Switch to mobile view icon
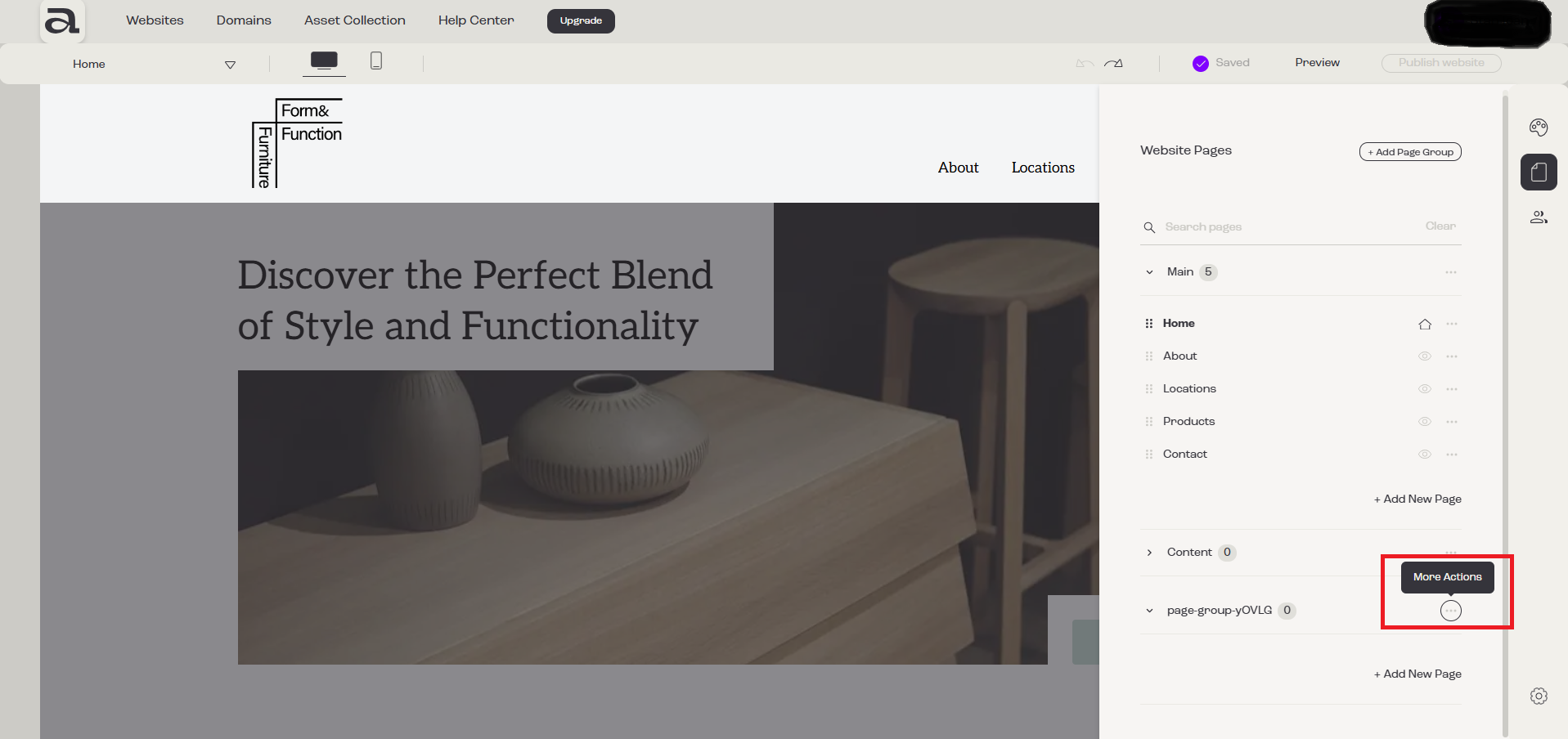Viewport: 1568px width, 739px height. click(x=376, y=60)
